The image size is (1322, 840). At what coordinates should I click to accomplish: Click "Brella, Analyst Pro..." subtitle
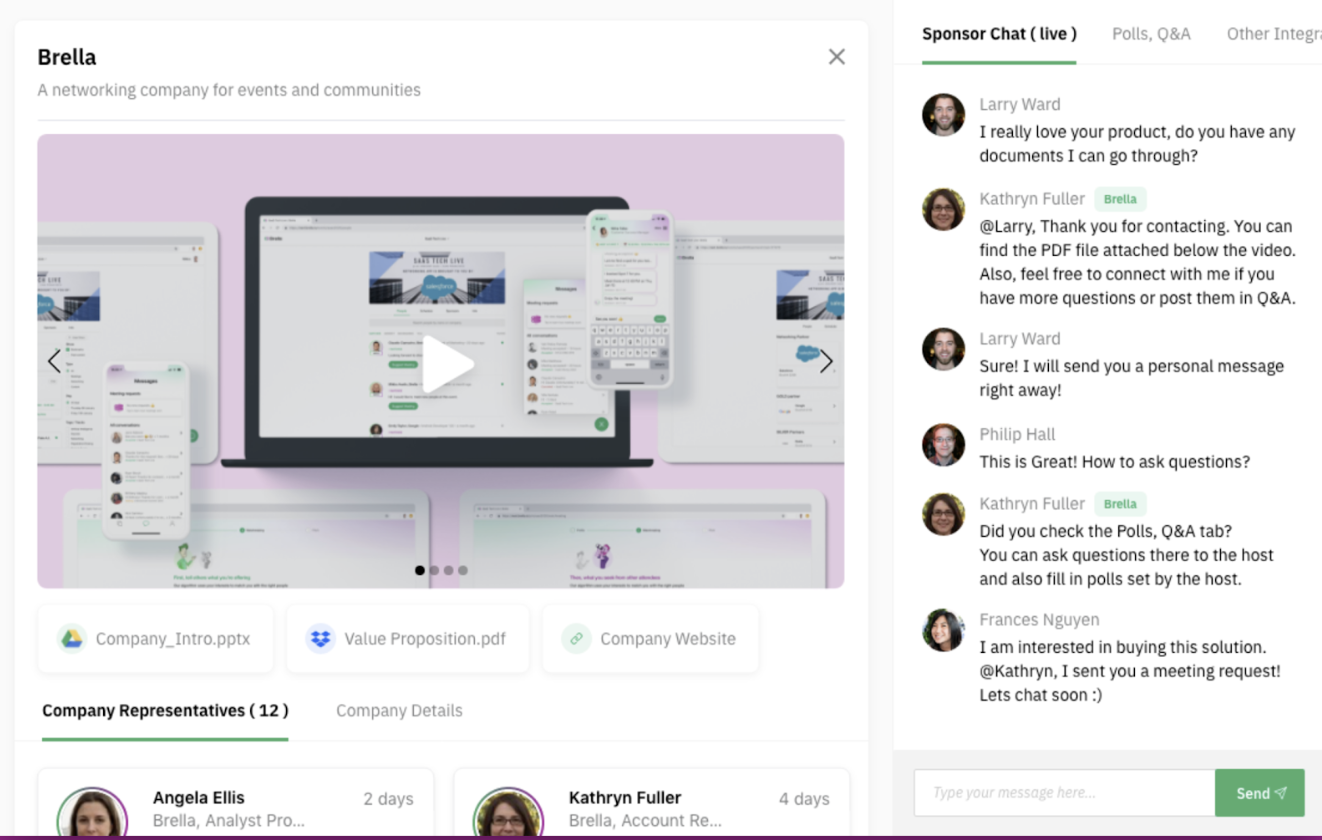pos(229,821)
